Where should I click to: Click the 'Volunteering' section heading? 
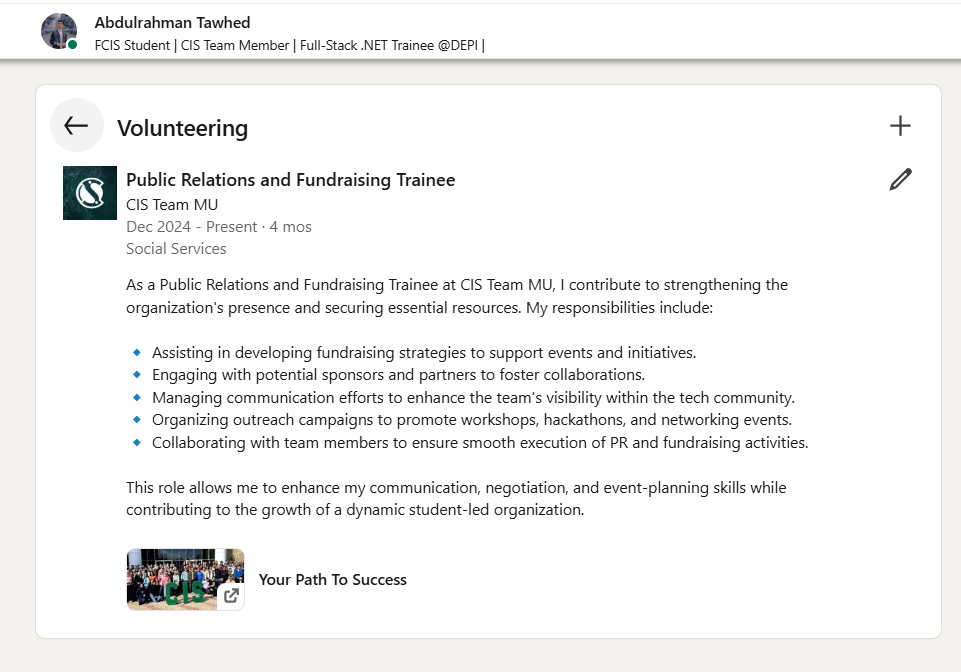(183, 128)
